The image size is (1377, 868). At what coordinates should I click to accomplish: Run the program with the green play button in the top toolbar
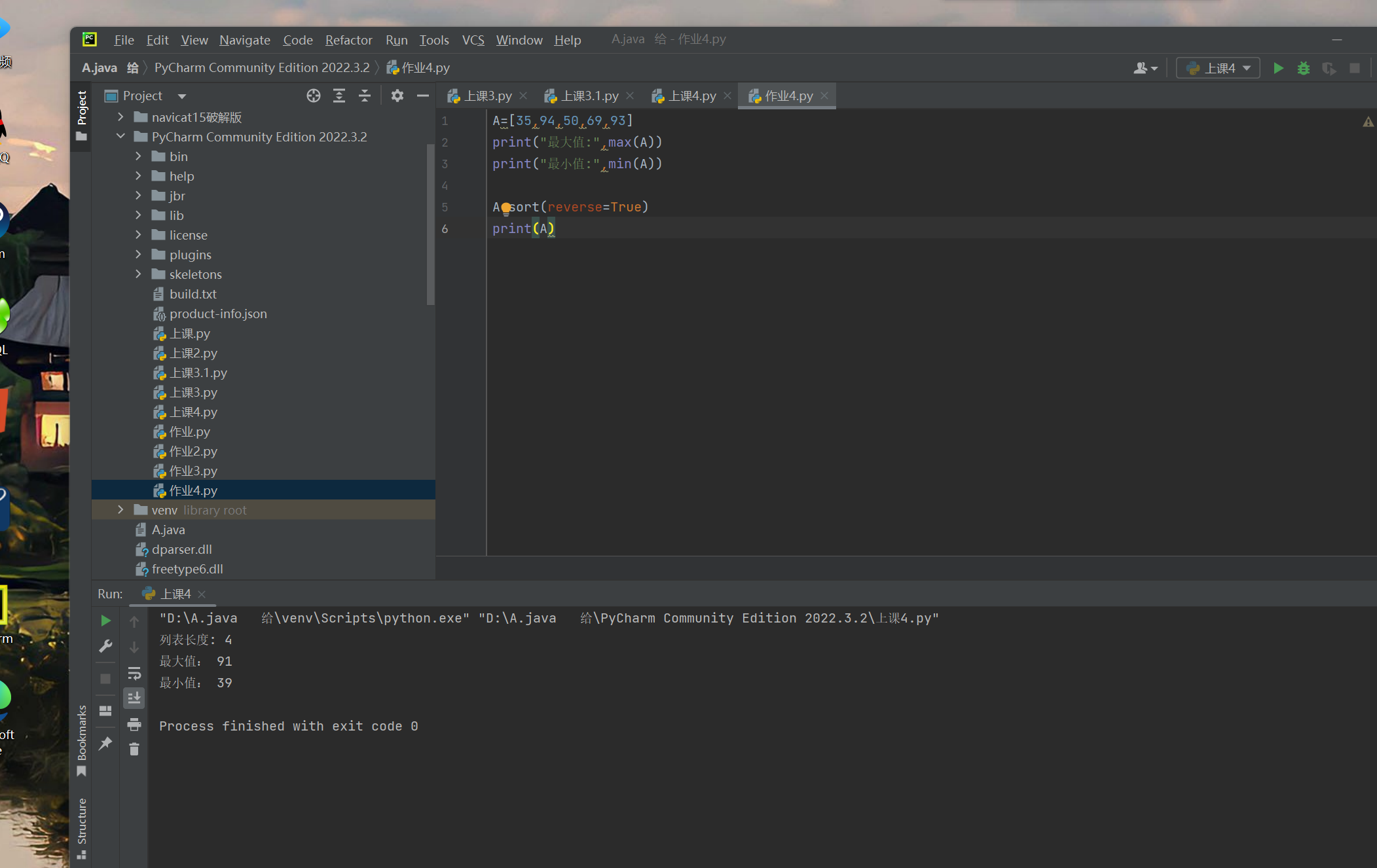tap(1277, 68)
